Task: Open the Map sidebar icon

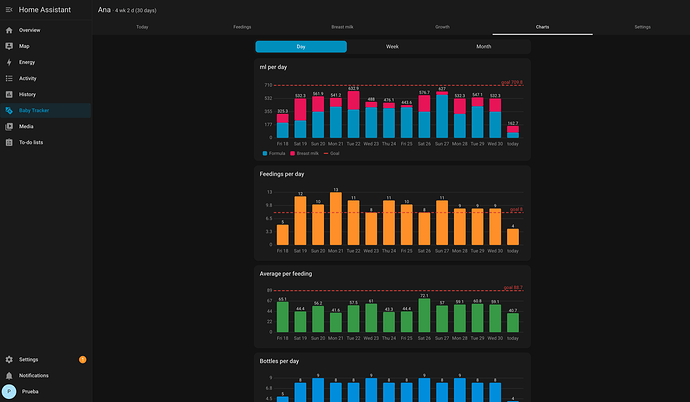Action: click(x=9, y=46)
